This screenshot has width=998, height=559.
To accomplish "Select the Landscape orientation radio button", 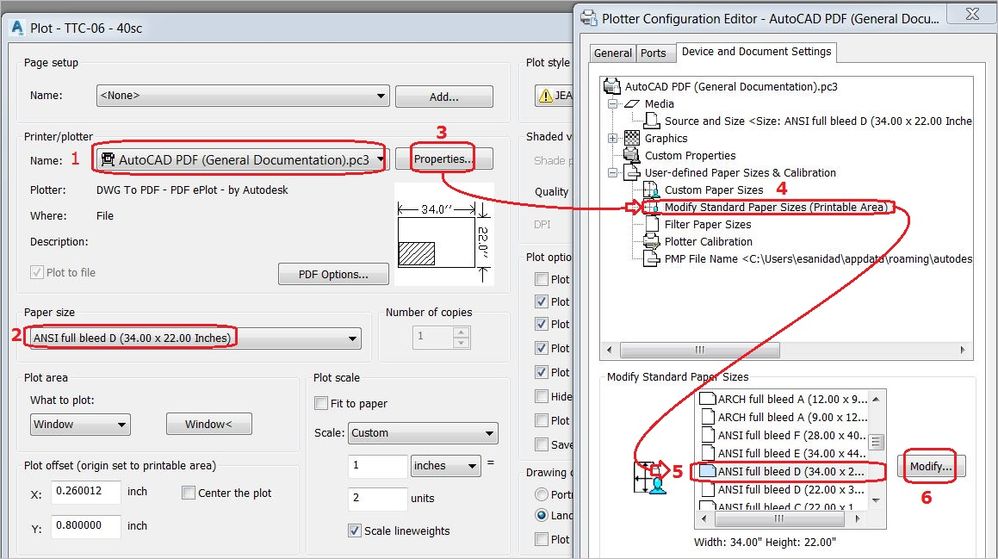I will tap(542, 514).
